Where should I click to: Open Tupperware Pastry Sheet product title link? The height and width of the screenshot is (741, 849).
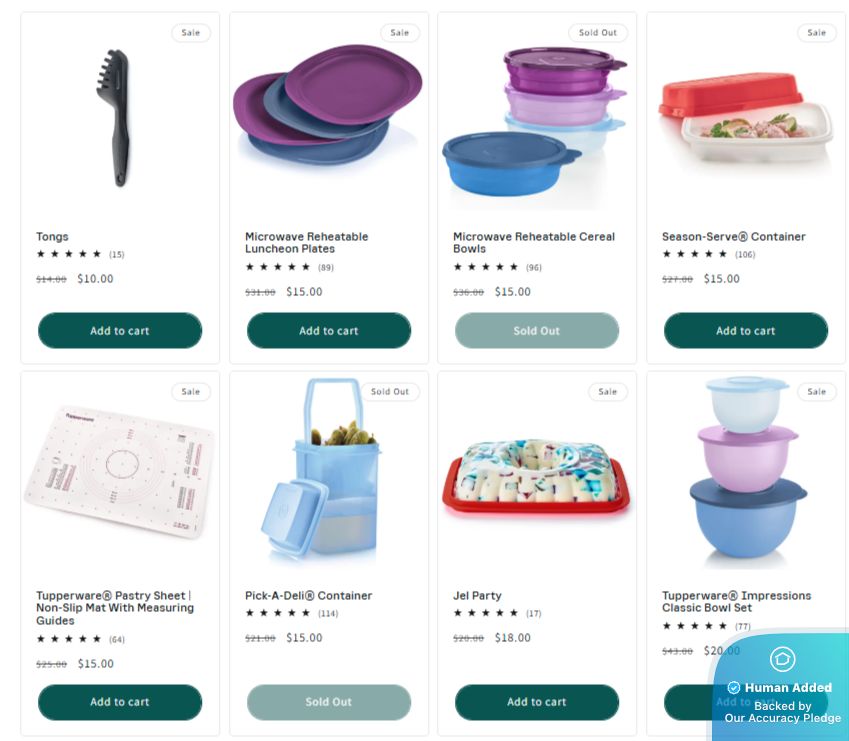pos(115,608)
